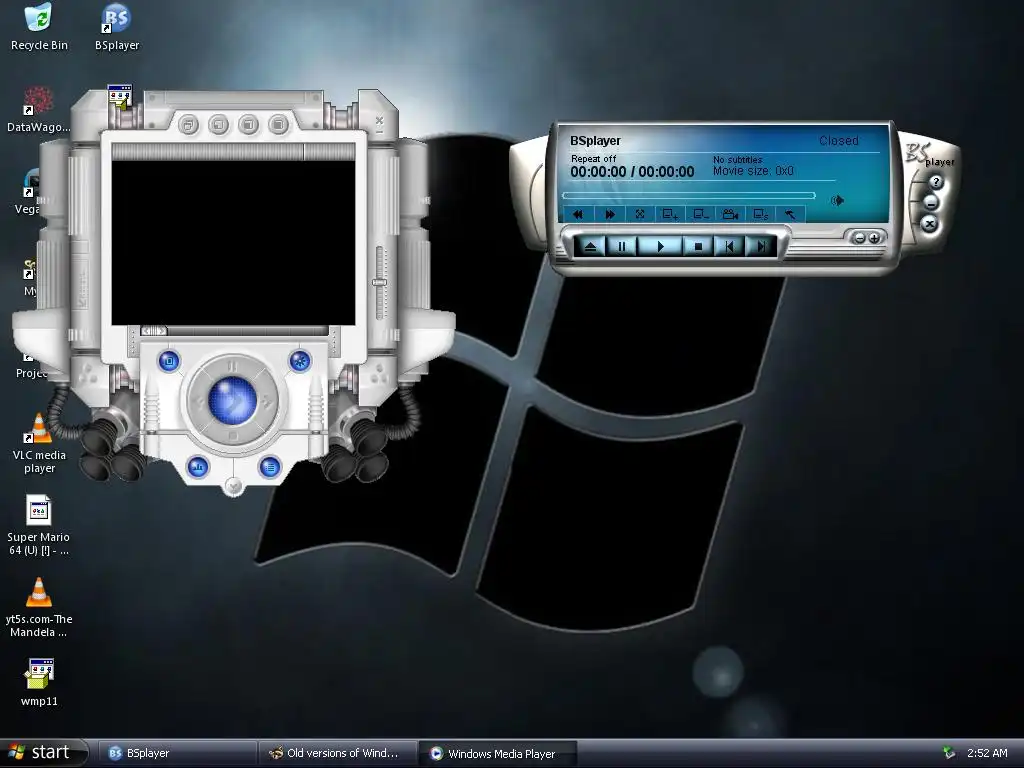Click the taskbar clock showing 2:52 AM
1024x768 pixels.
(987, 753)
